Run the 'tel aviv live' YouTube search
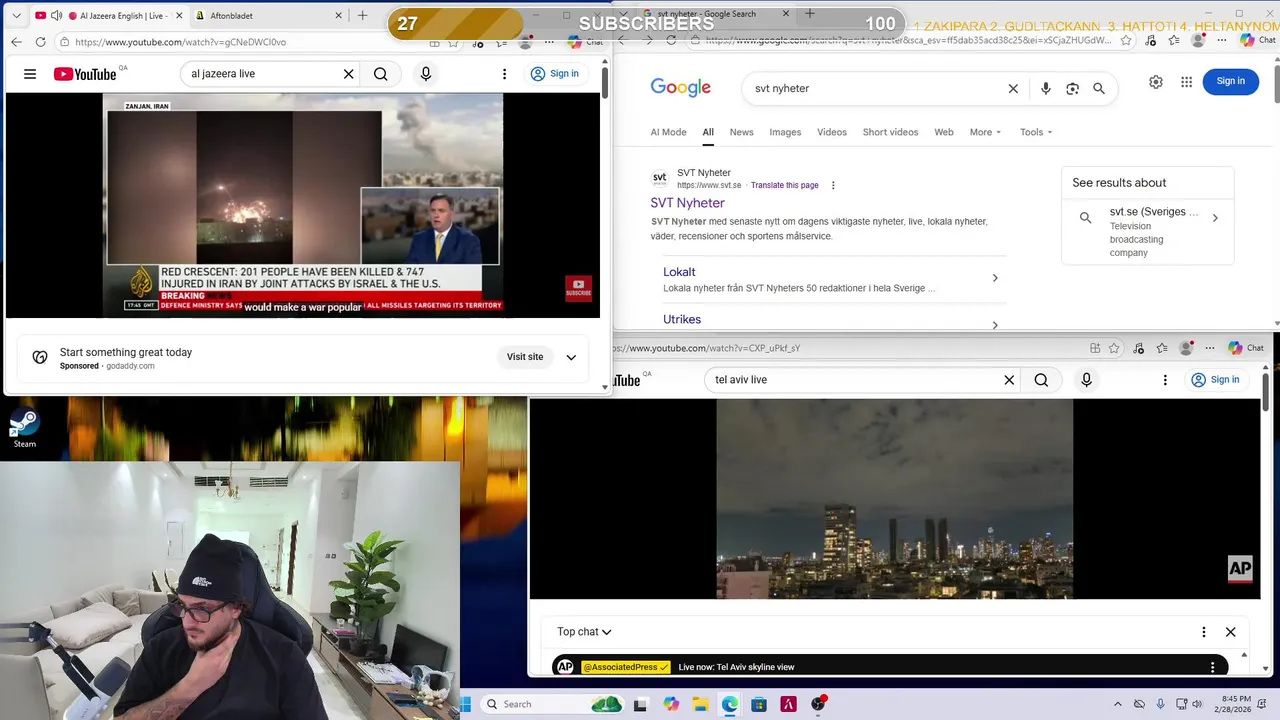This screenshot has height=720, width=1280. [1042, 380]
